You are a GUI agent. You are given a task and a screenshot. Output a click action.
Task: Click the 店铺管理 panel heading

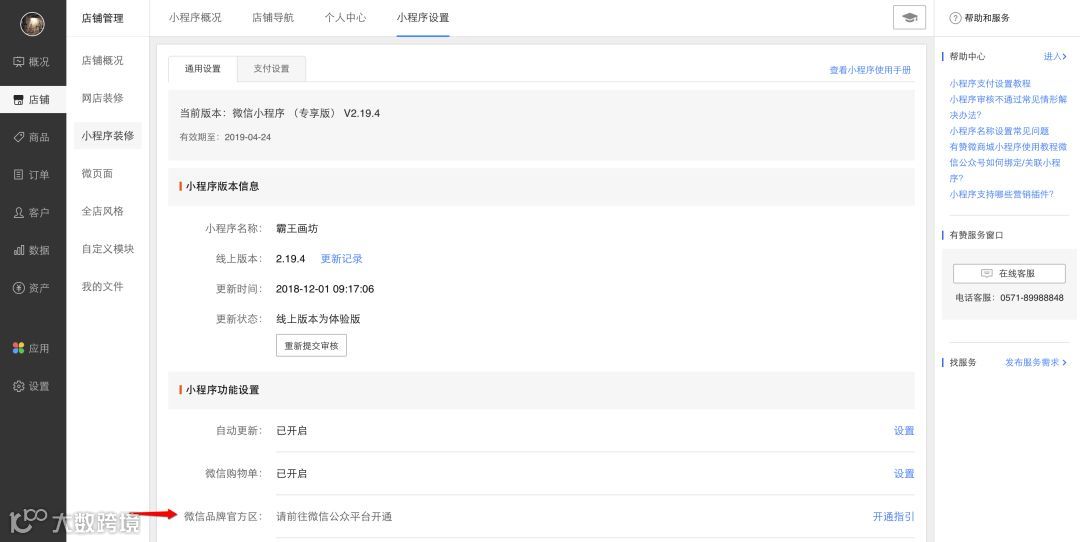click(103, 19)
